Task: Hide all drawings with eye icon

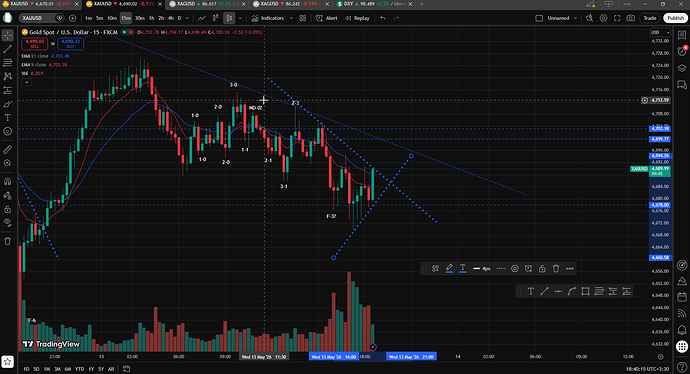Action: pos(7,223)
